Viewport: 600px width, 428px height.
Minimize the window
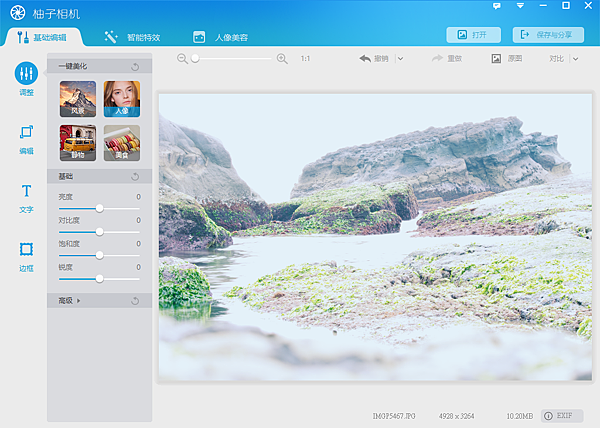[x=543, y=6]
